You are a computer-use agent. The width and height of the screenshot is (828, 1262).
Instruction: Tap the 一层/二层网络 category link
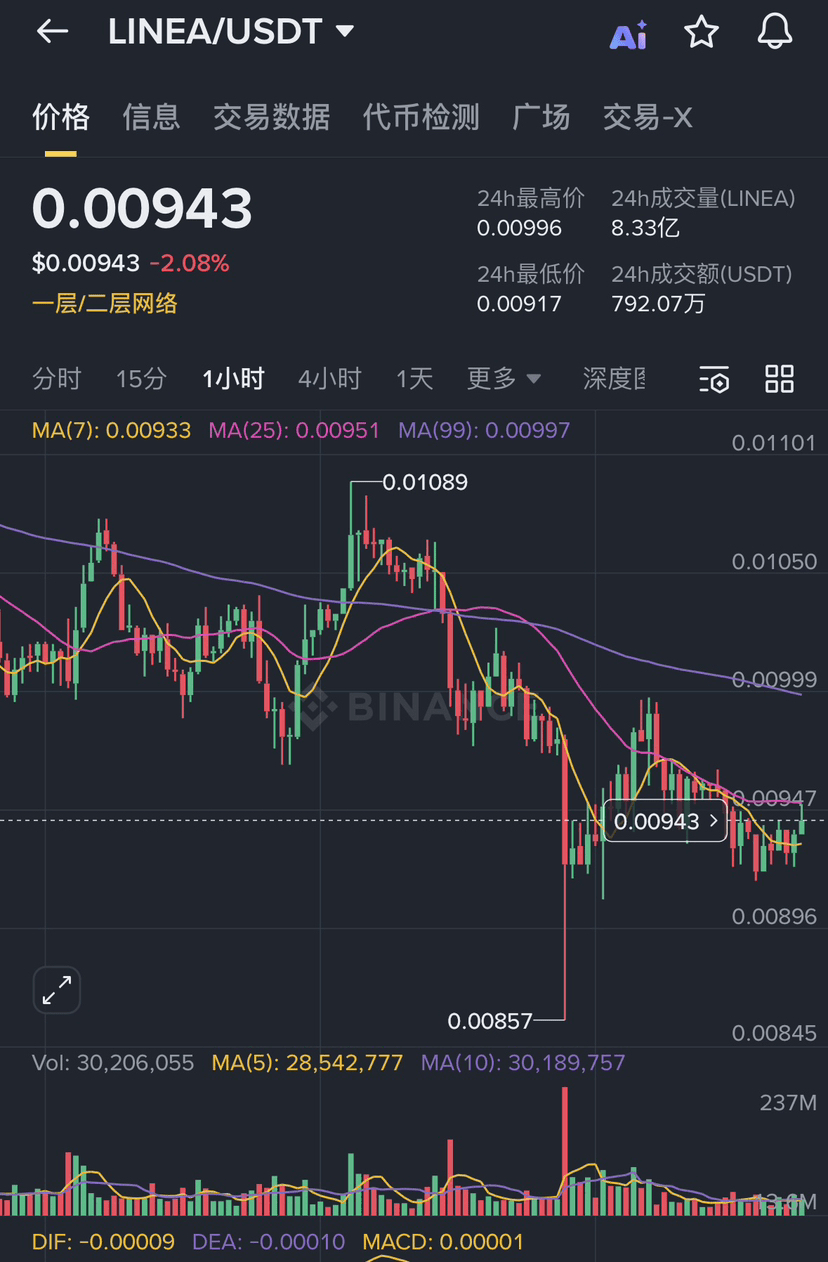point(105,303)
